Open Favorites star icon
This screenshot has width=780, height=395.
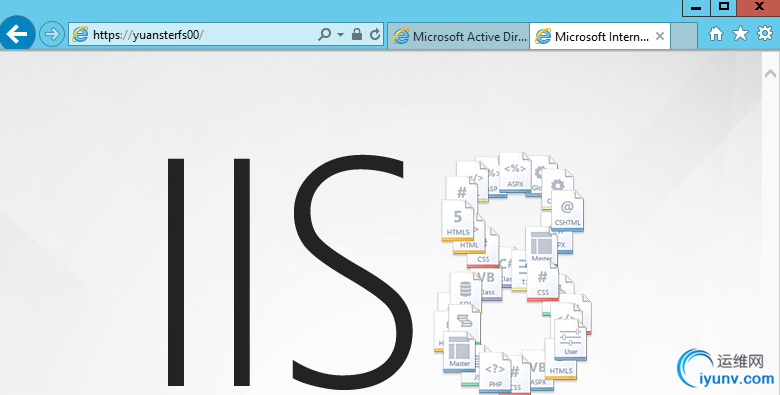[x=740, y=34]
